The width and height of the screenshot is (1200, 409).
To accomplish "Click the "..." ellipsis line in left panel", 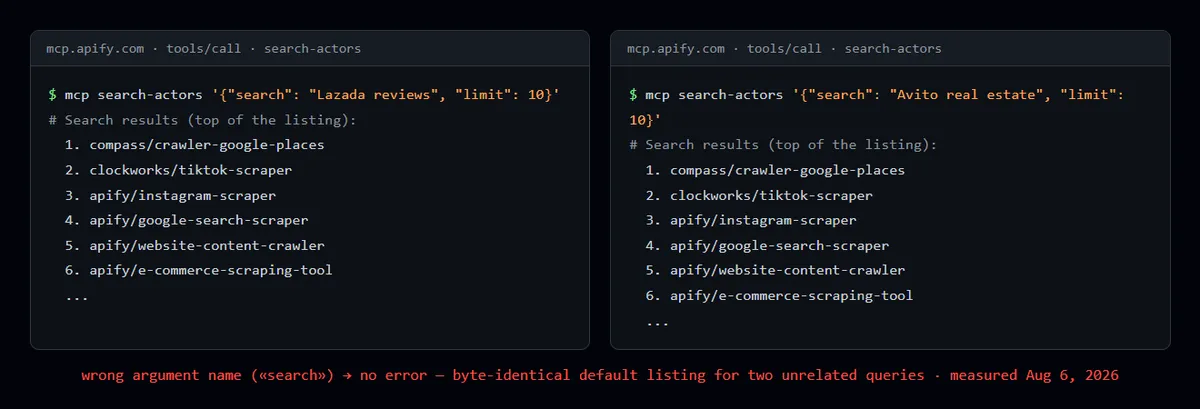I will (x=76, y=297).
